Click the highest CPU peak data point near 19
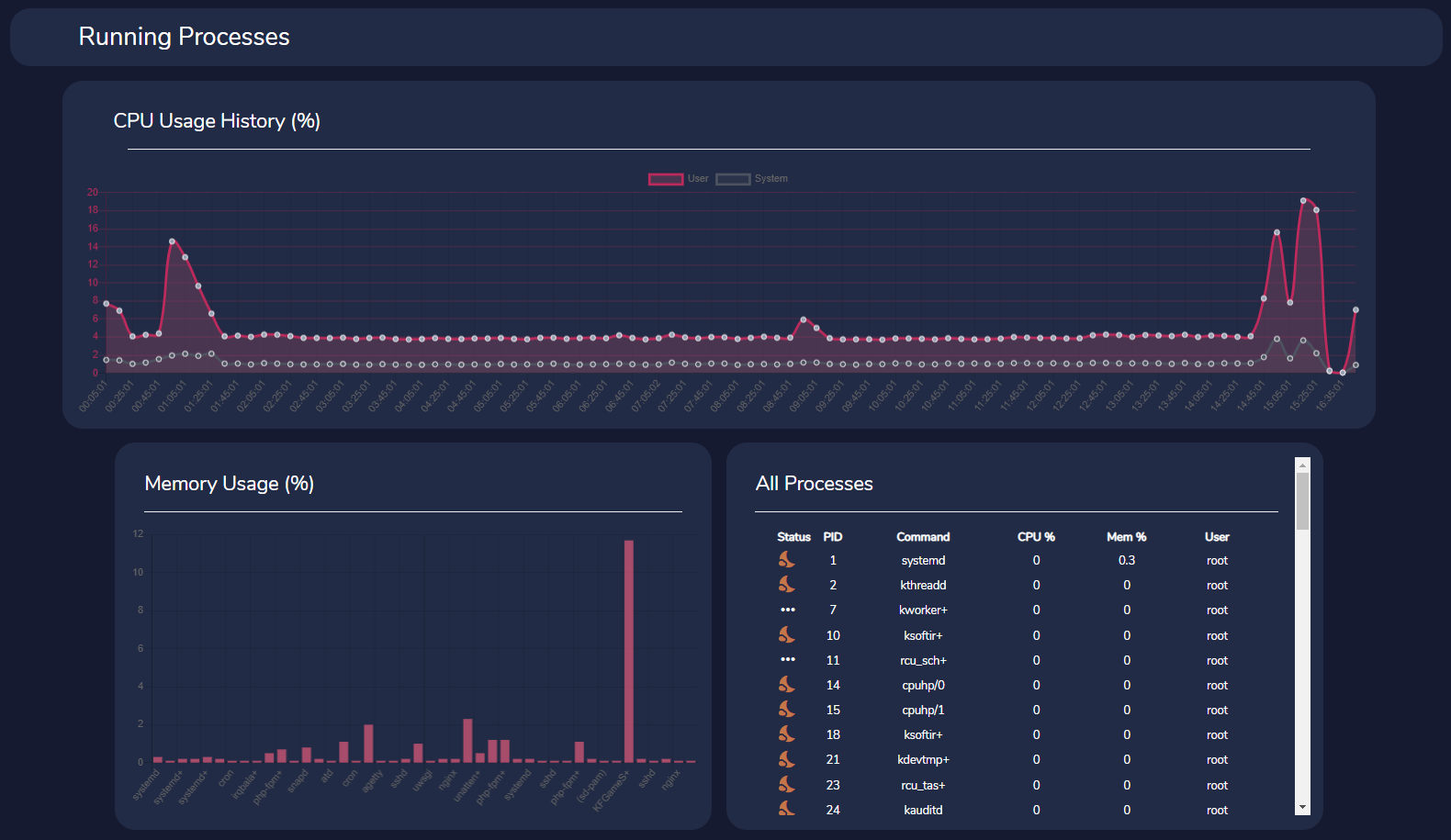The width and height of the screenshot is (1451, 840). coord(1303,200)
